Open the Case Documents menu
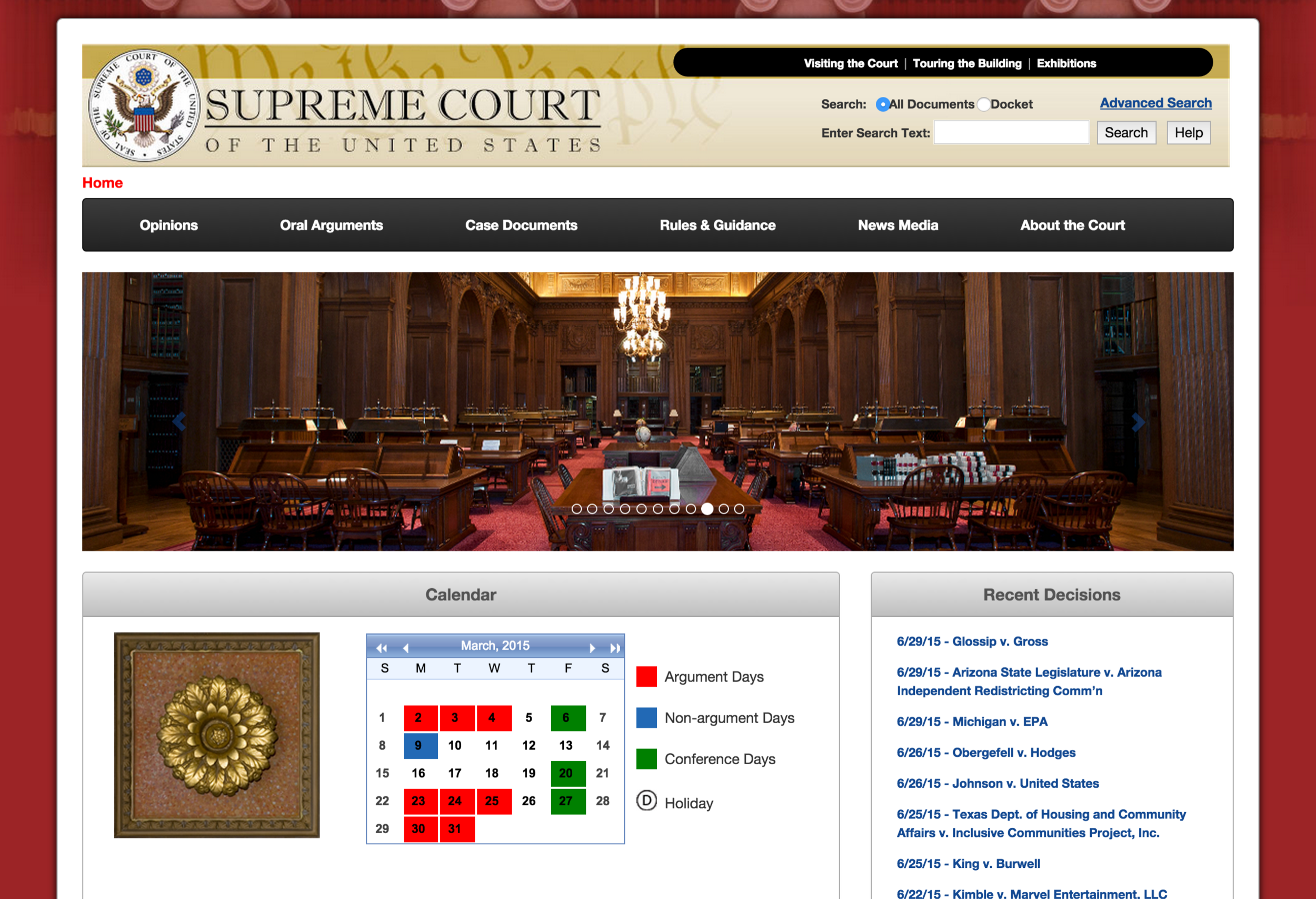The image size is (1316, 899). [x=521, y=225]
